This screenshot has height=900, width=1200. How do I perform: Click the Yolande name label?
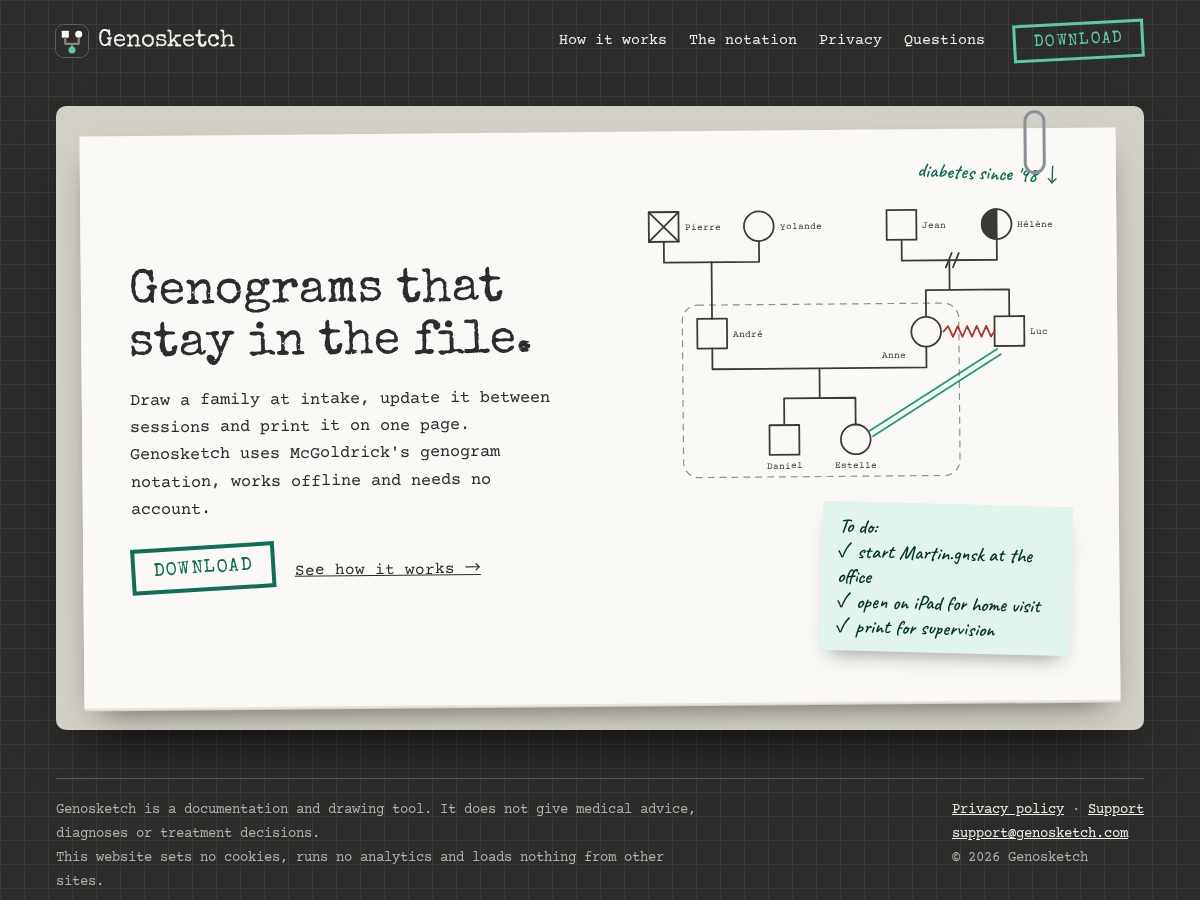coord(801,226)
